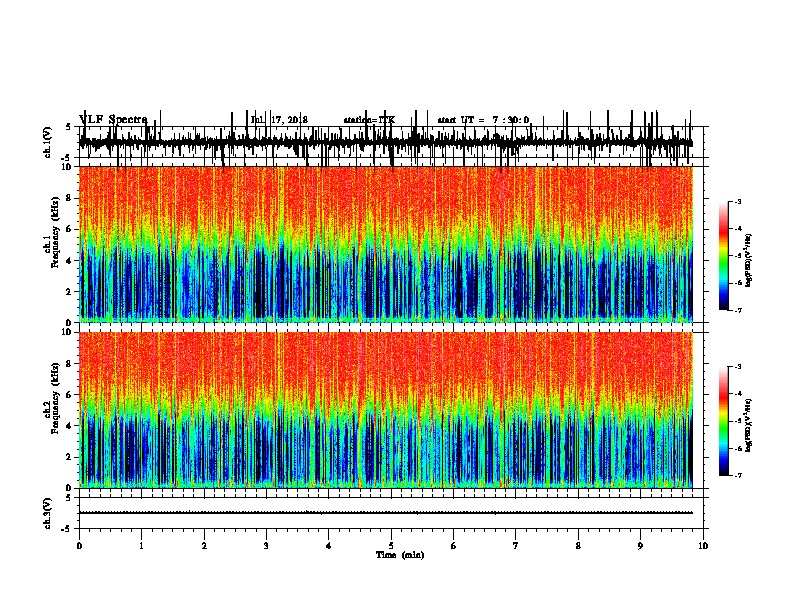The image size is (792, 612).
Task: Click the date text "Jul 17, 2018"
Action: click(279, 120)
